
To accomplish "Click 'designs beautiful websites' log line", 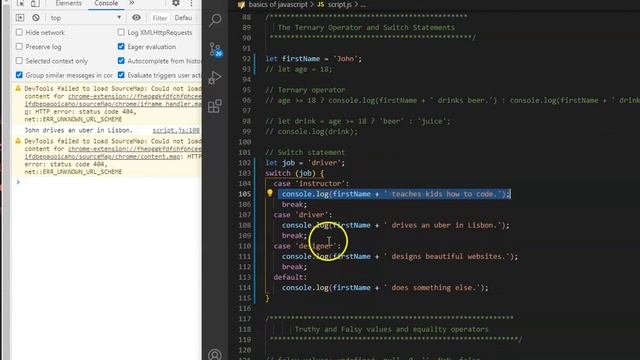I will tap(400, 256).
